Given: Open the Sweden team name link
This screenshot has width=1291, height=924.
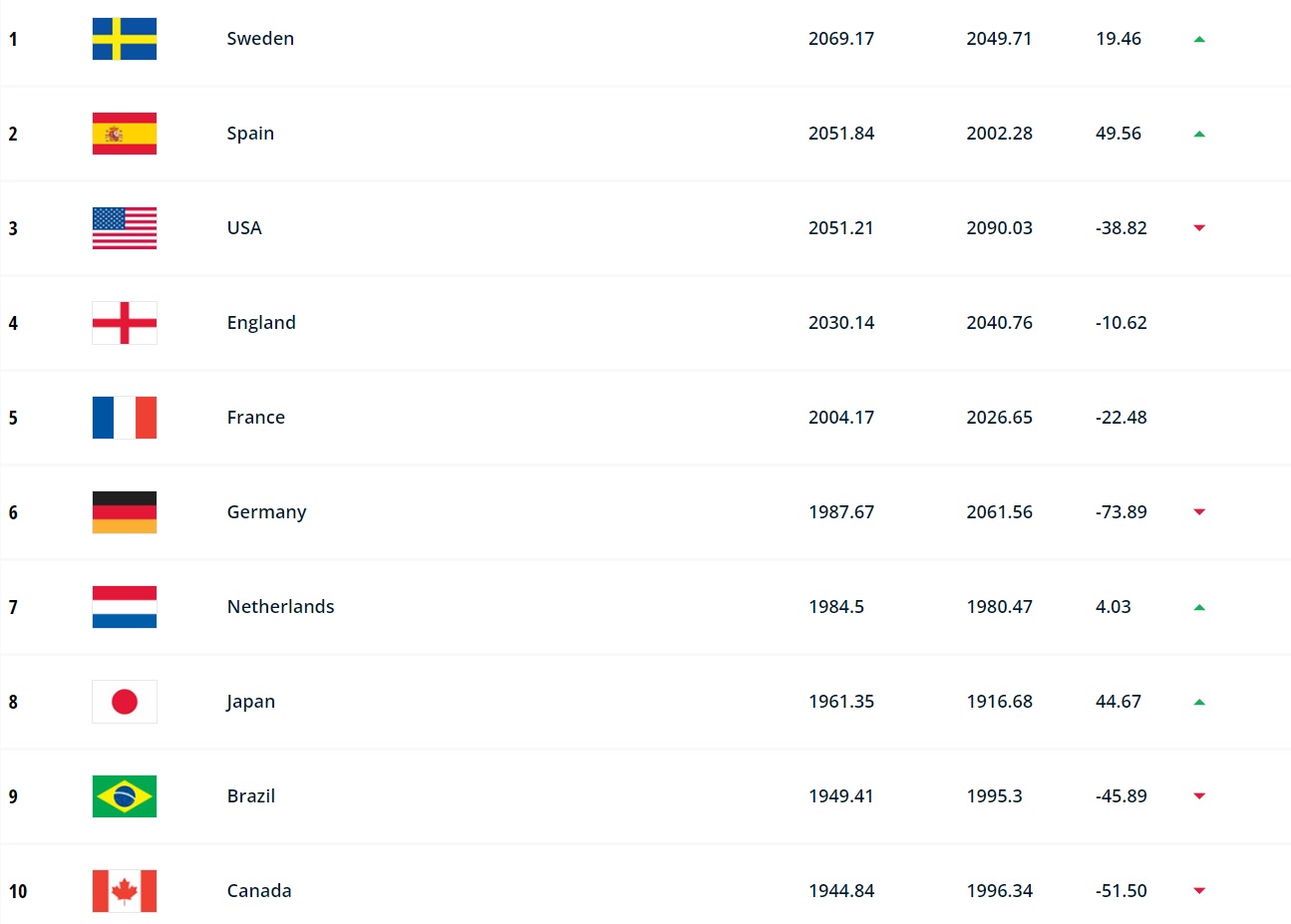Looking at the screenshot, I should tap(260, 39).
